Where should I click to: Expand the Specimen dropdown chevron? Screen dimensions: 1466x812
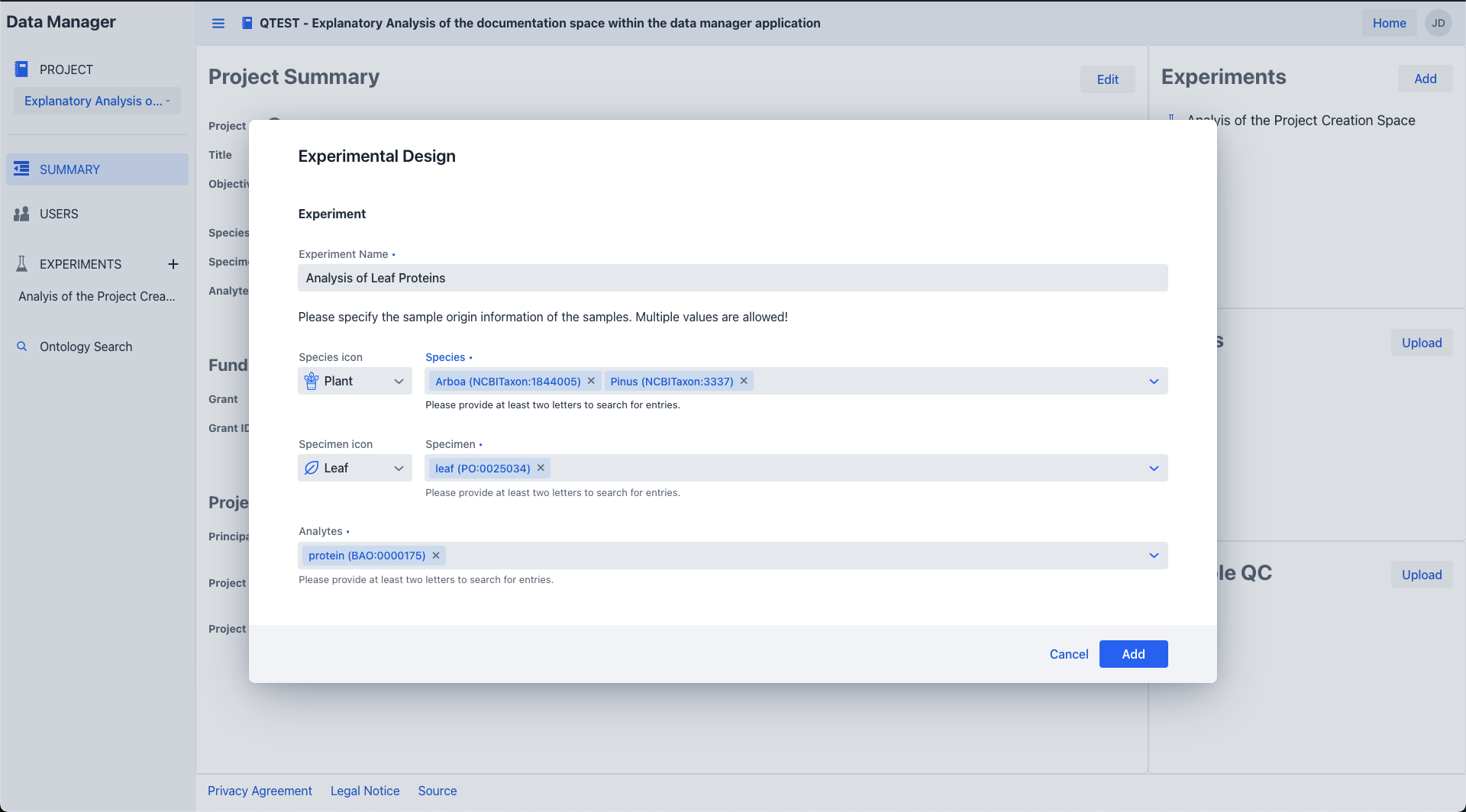[x=1154, y=469]
